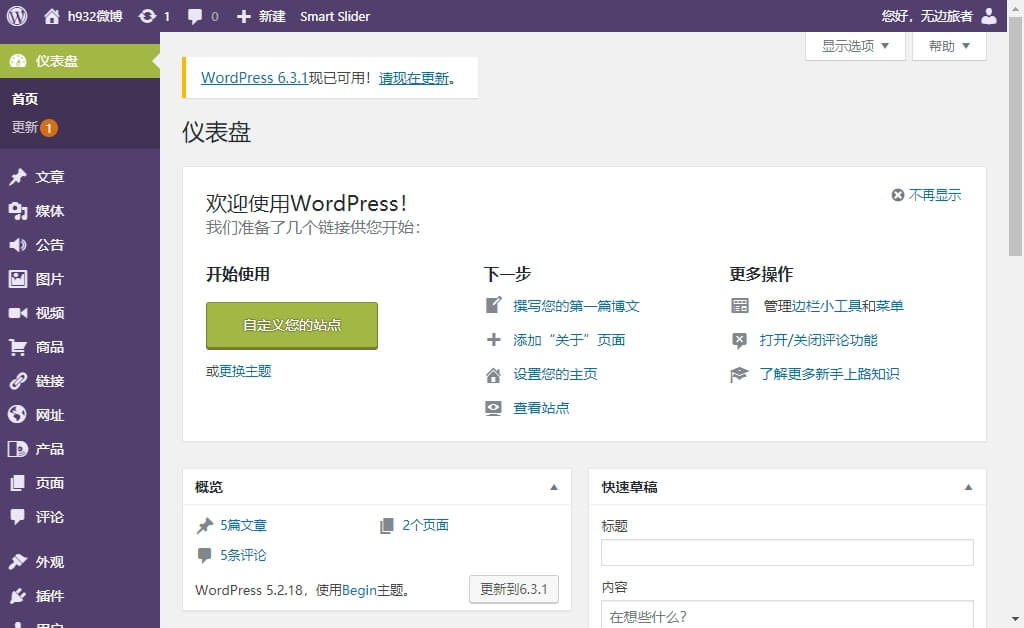The height and width of the screenshot is (628, 1024).
Task: Click the edit icon beside 撰写您的第一篇博文
Action: (494, 305)
